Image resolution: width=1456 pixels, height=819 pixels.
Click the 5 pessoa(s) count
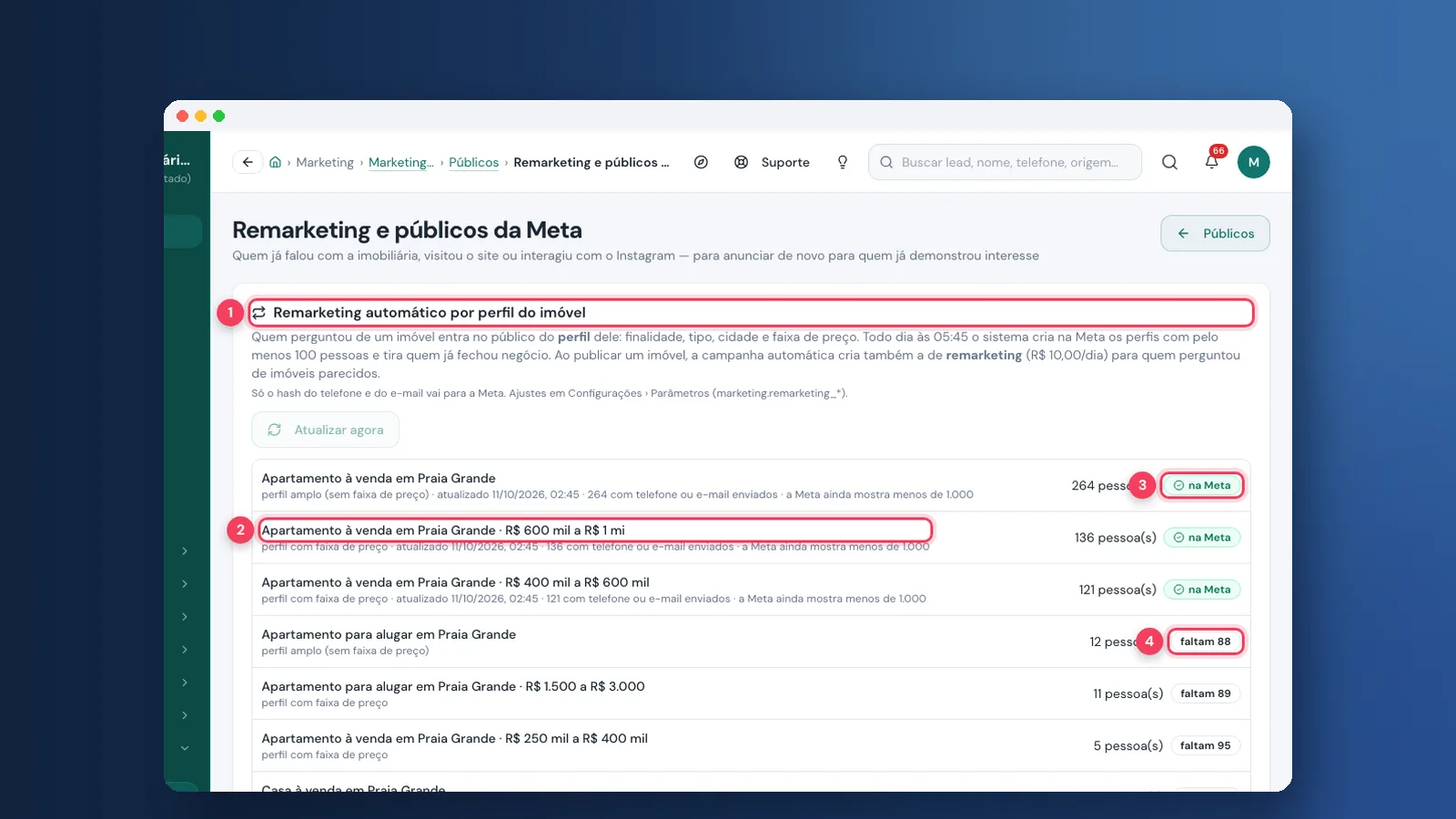tap(1128, 745)
